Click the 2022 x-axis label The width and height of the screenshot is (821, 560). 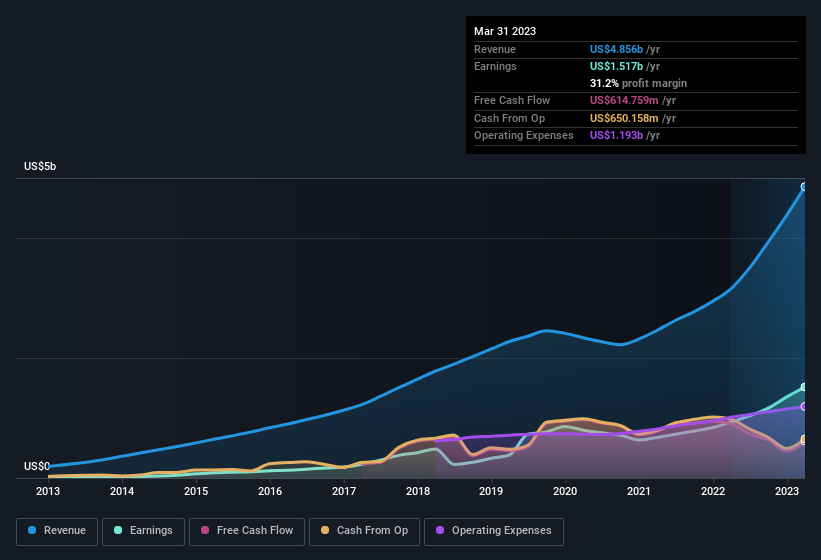click(x=713, y=491)
